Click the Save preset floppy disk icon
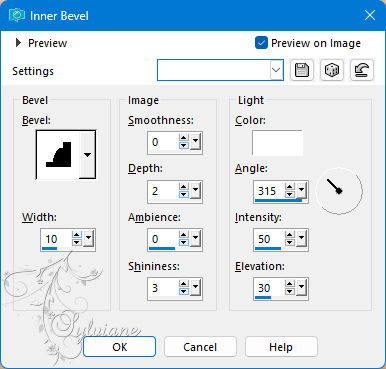The height and width of the screenshot is (369, 386). (302, 70)
